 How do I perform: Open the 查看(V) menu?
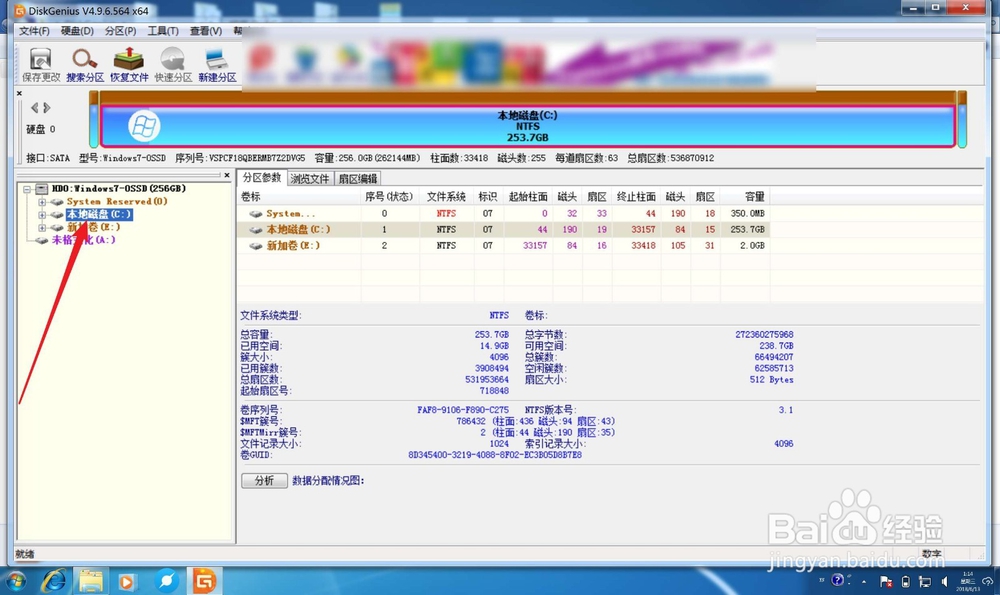click(x=205, y=31)
